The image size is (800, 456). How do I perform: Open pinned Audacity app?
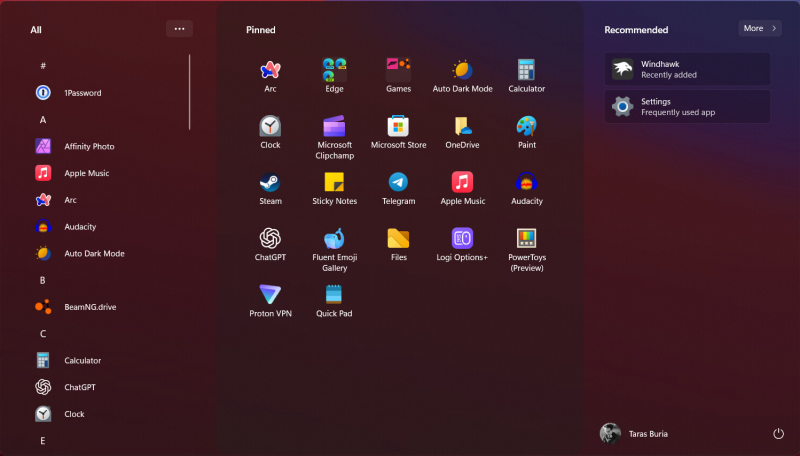coord(527,188)
